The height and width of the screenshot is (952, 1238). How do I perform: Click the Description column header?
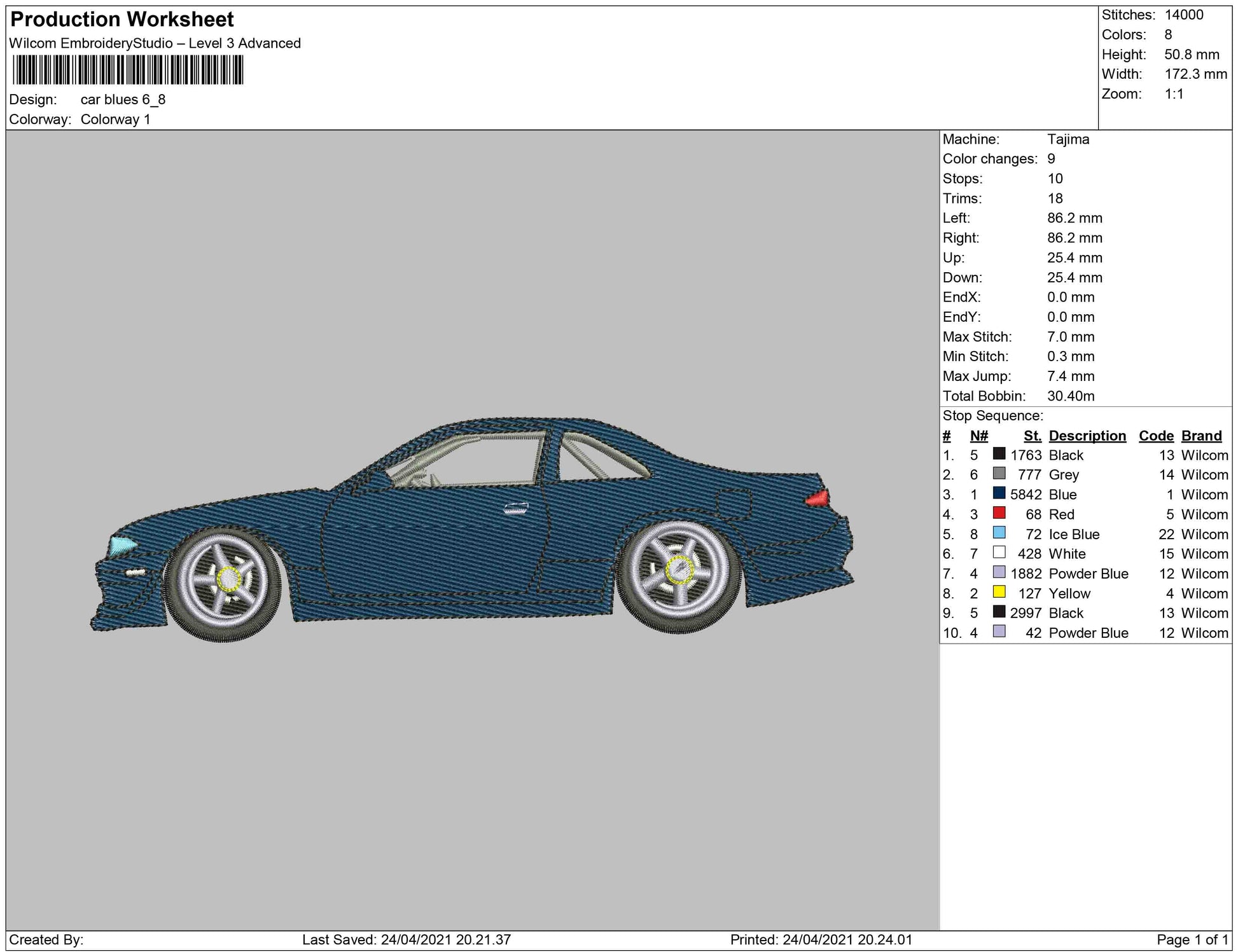(x=1087, y=436)
